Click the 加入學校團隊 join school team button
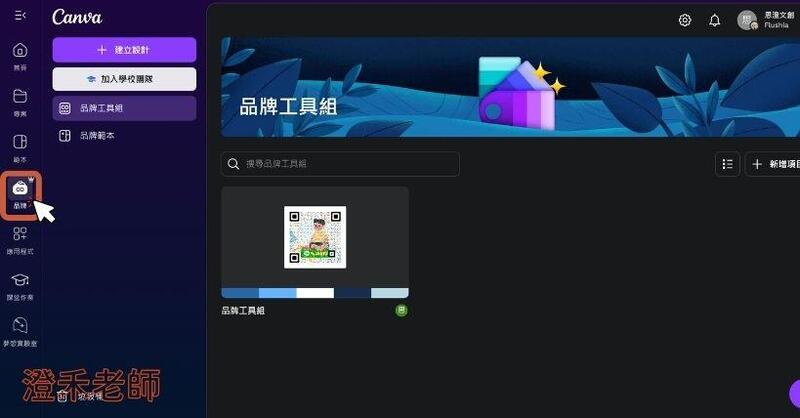800x418 pixels. tap(124, 79)
